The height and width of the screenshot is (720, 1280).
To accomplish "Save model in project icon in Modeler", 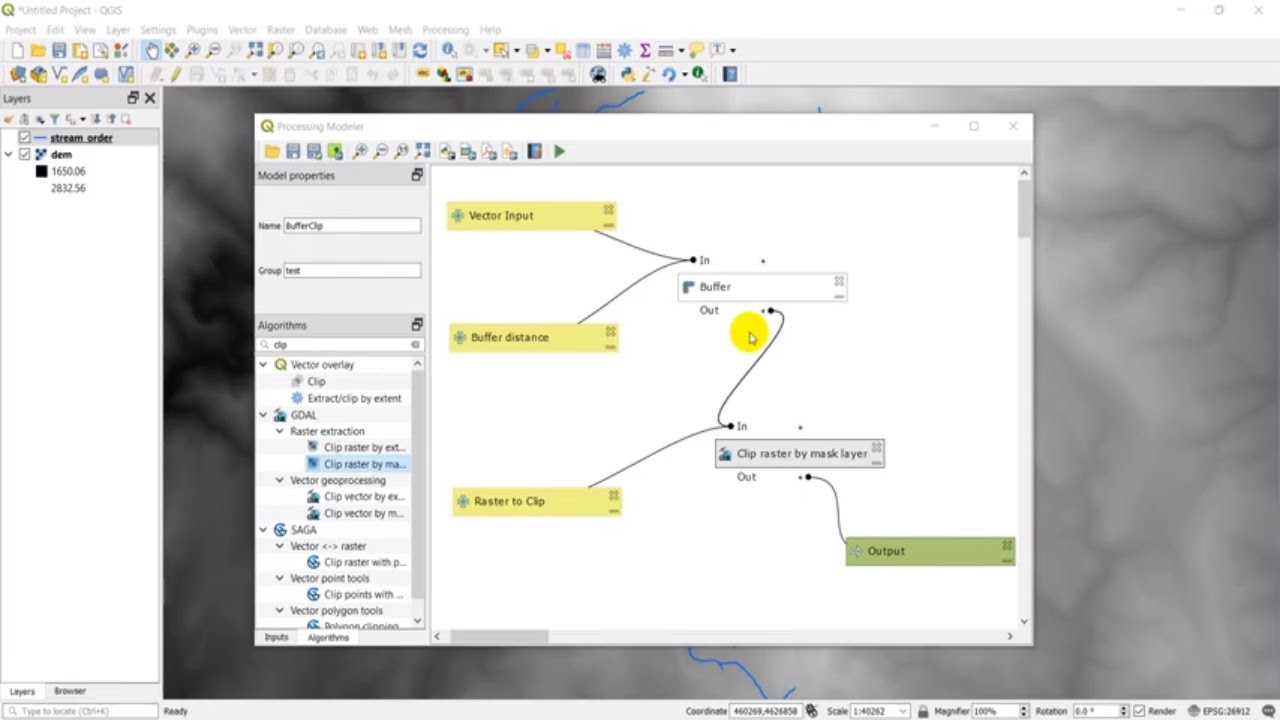I will click(x=335, y=151).
